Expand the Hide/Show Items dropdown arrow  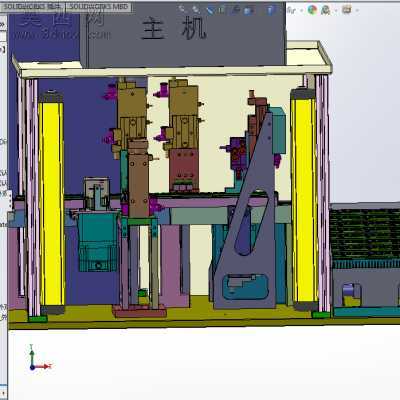point(302,11)
